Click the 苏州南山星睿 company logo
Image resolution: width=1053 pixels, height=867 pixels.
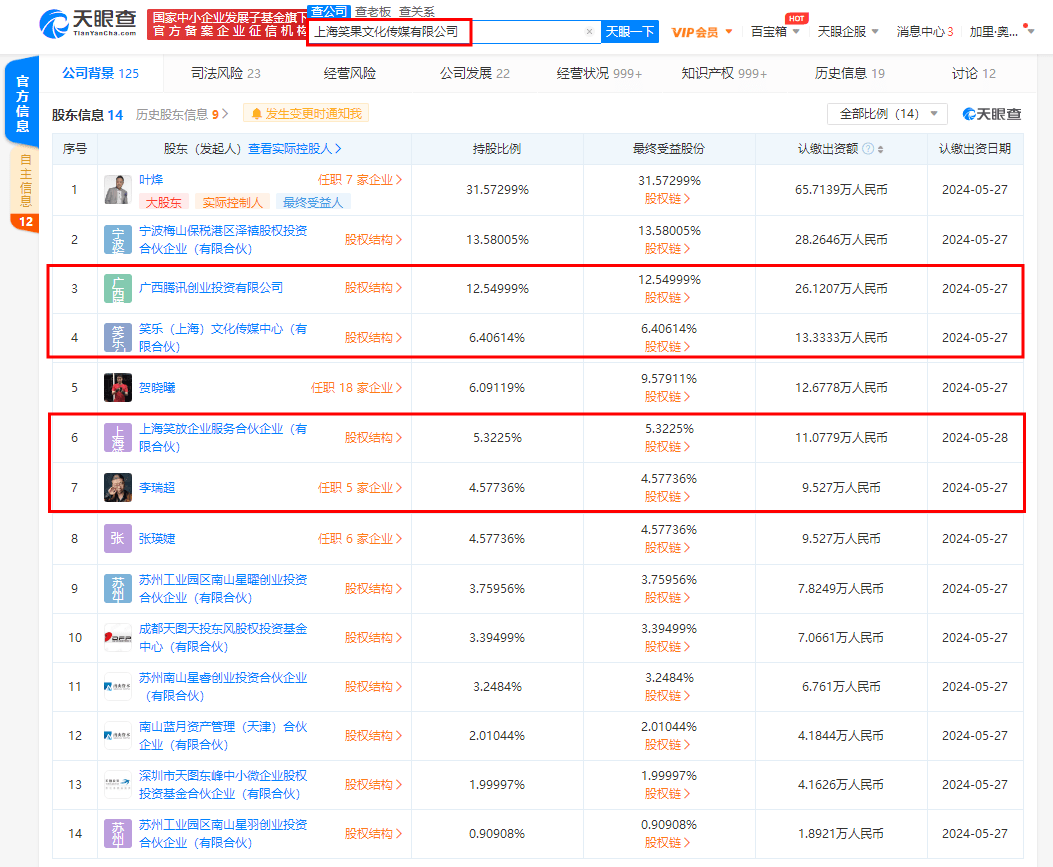tap(118, 687)
